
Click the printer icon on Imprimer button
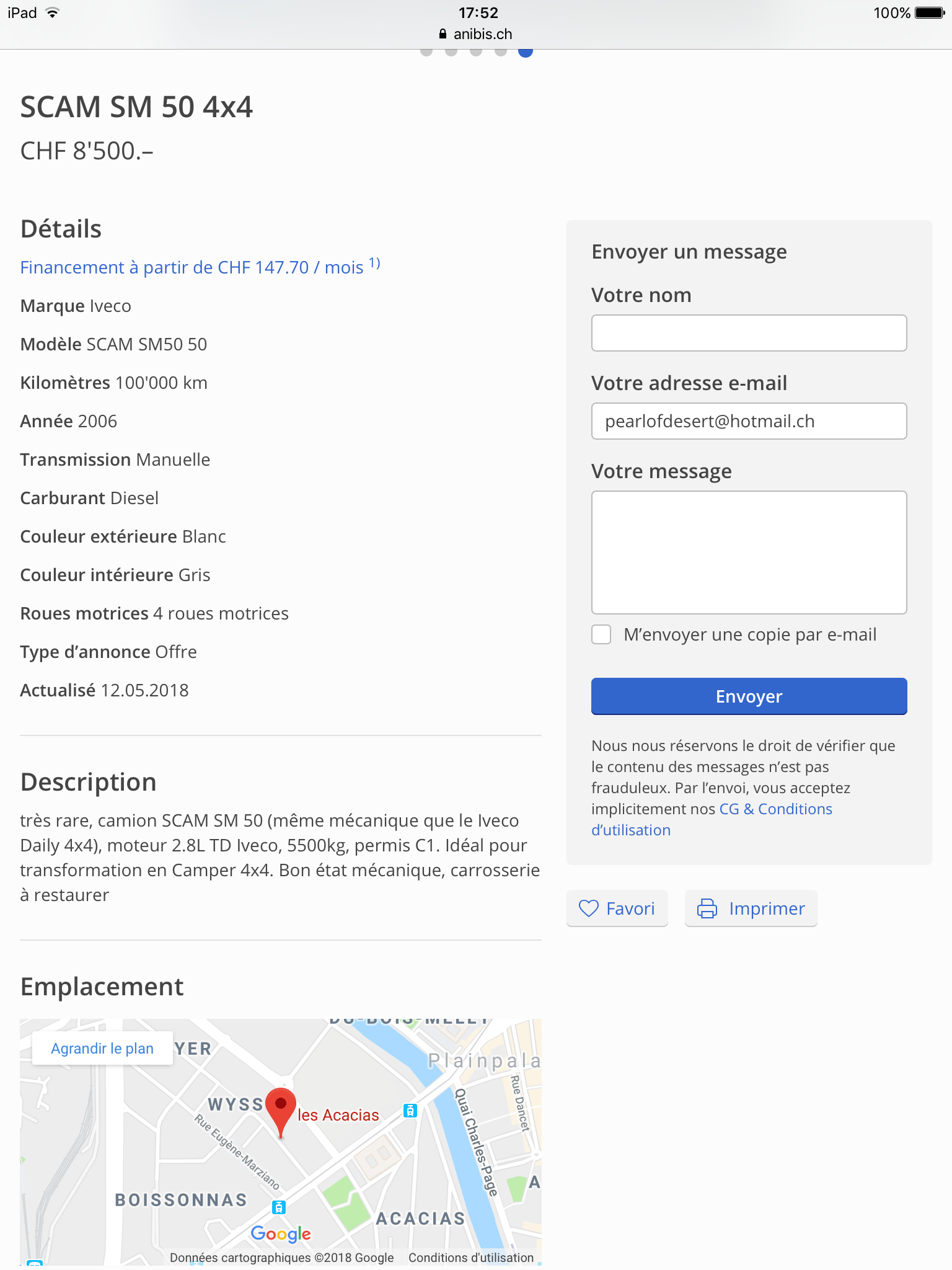point(707,908)
